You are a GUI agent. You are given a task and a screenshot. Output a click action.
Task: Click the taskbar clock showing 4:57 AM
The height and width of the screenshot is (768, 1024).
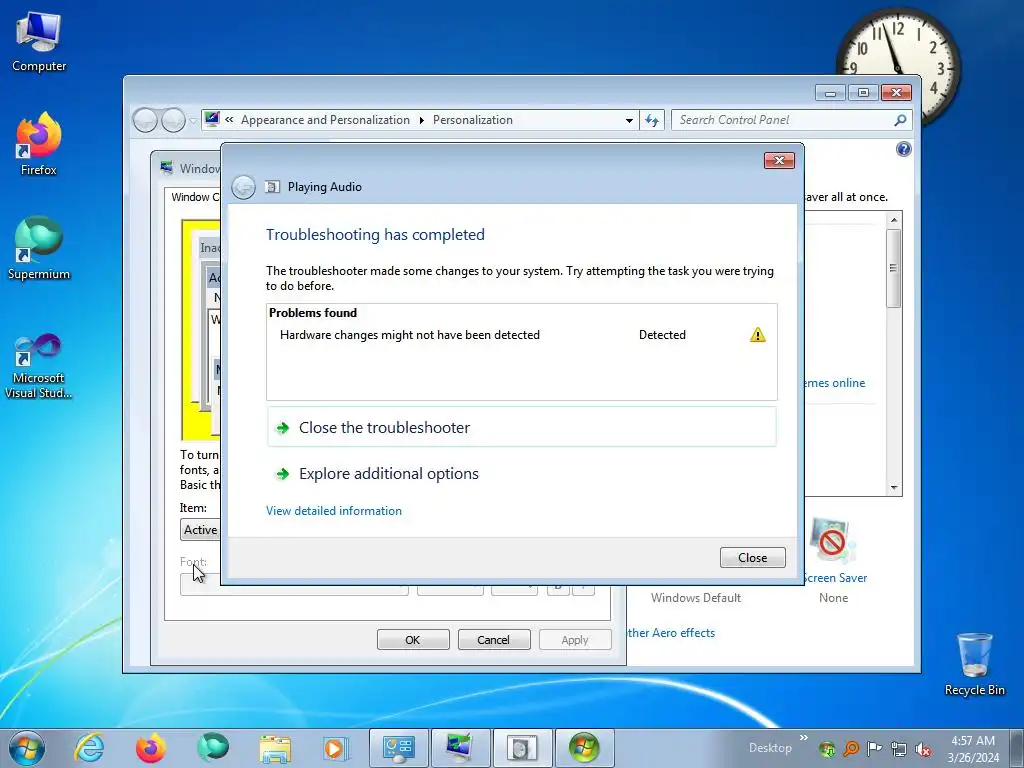[x=973, y=749]
